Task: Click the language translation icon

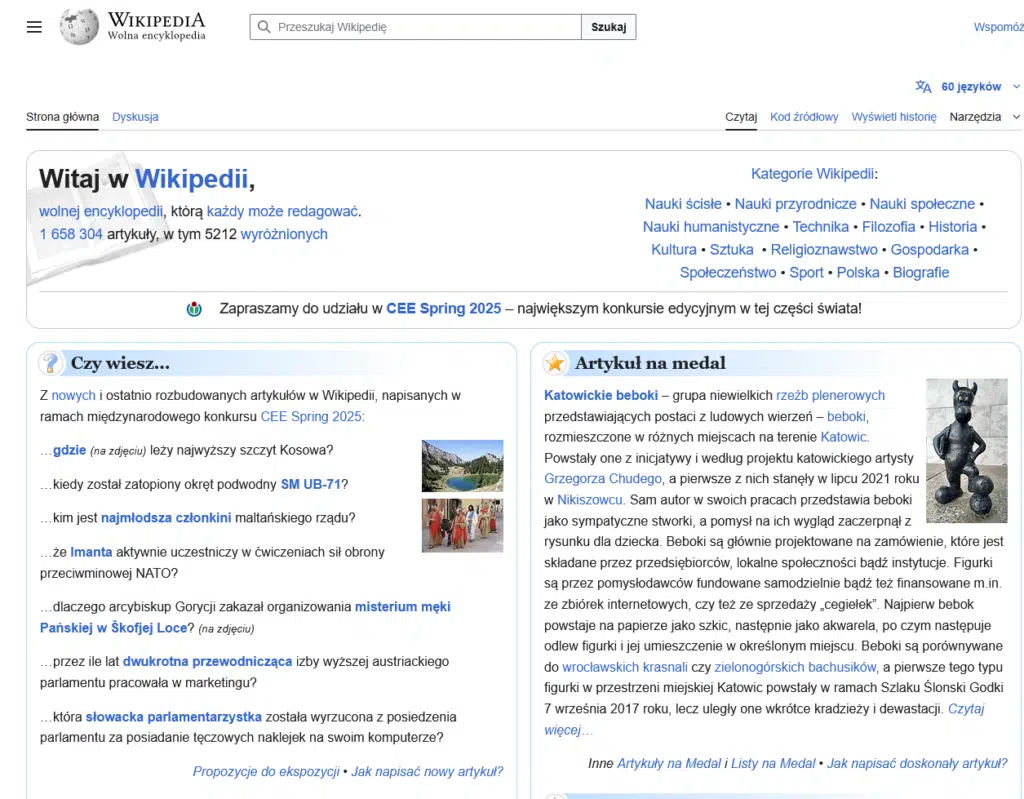Action: (x=923, y=86)
